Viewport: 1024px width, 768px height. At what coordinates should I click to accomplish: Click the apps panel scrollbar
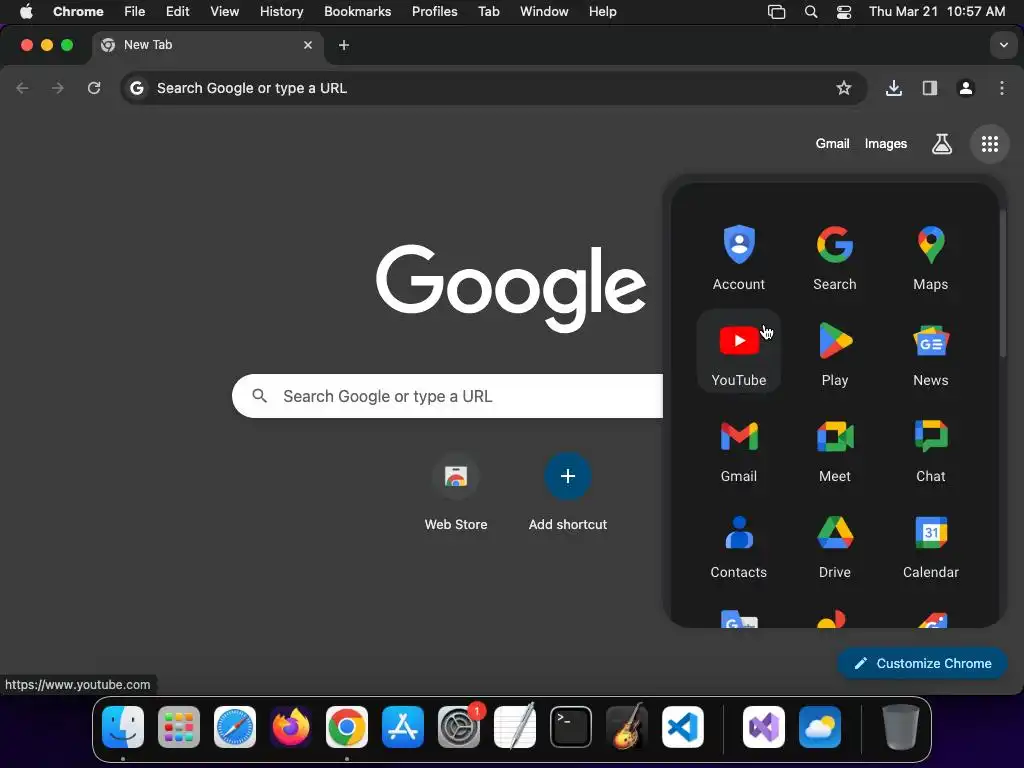[x=1002, y=282]
